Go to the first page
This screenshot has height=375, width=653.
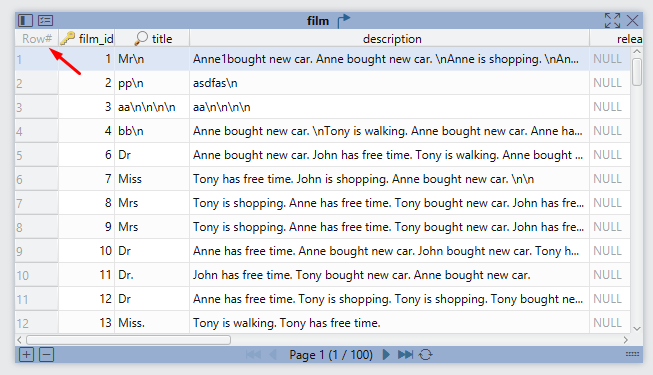[x=253, y=355]
